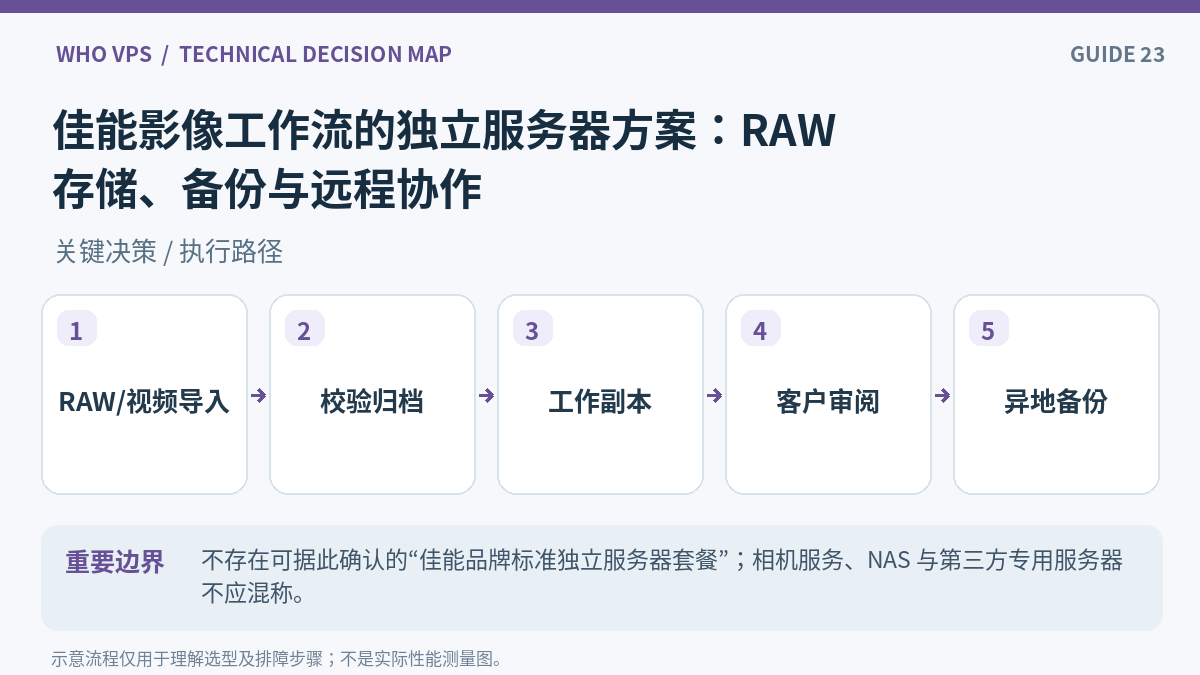This screenshot has width=1200, height=675.
Task: Click the GUIDE 23 label
Action: [1117, 54]
